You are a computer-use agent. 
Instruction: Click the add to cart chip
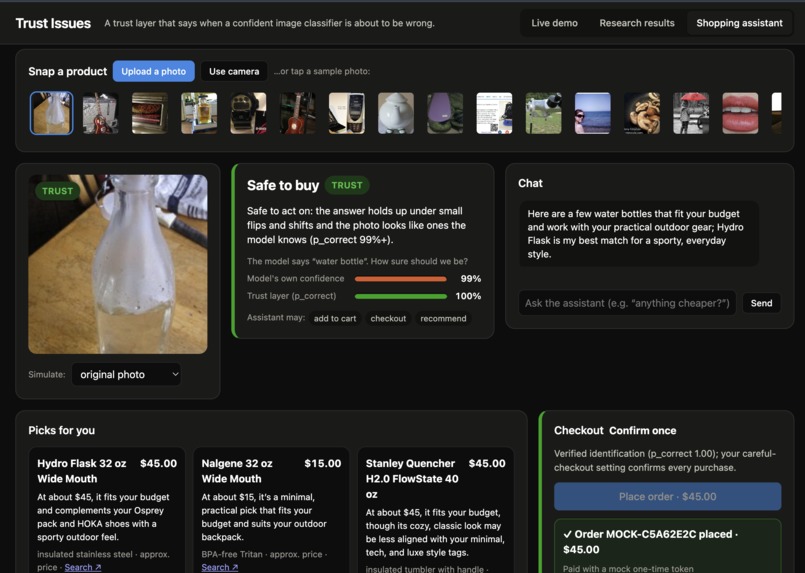(335, 318)
